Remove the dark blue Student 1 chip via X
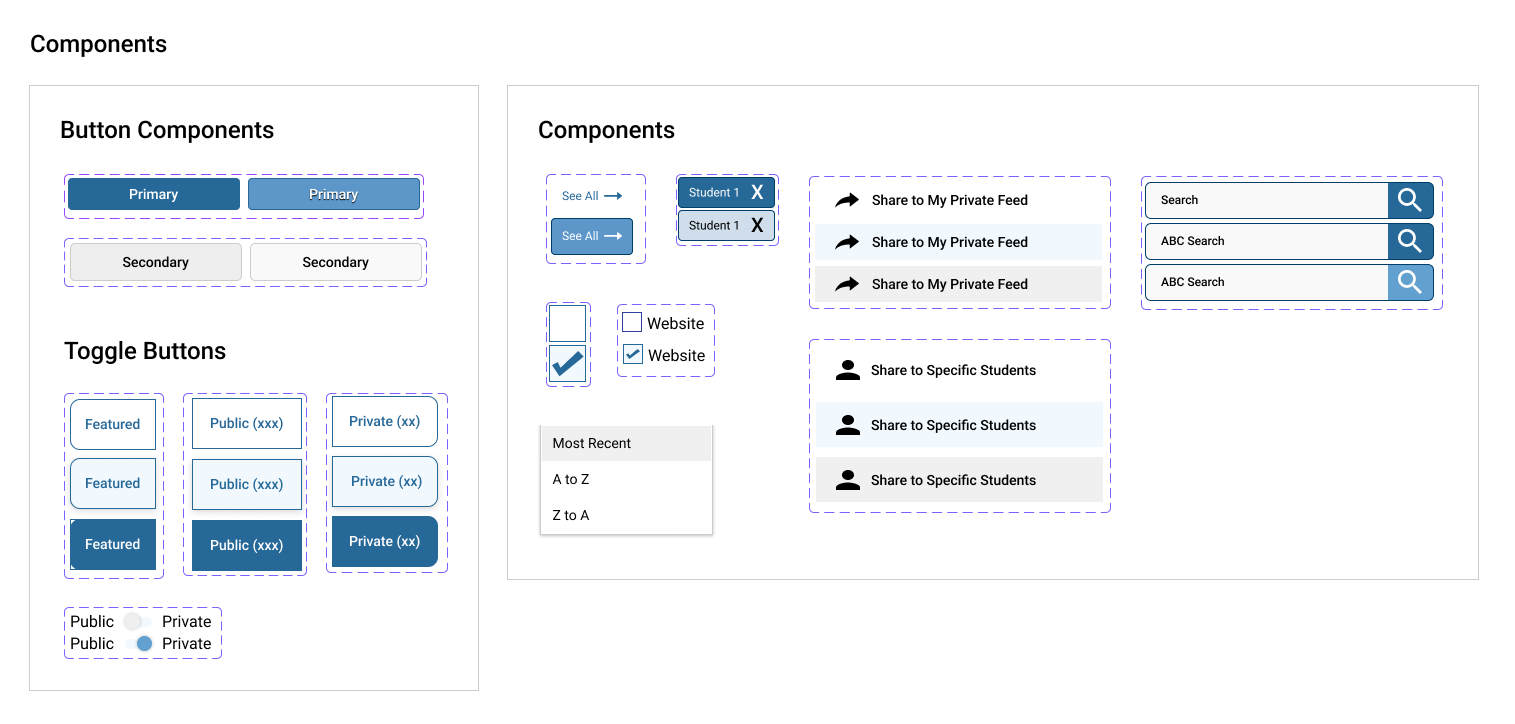This screenshot has height=724, width=1515. (757, 193)
